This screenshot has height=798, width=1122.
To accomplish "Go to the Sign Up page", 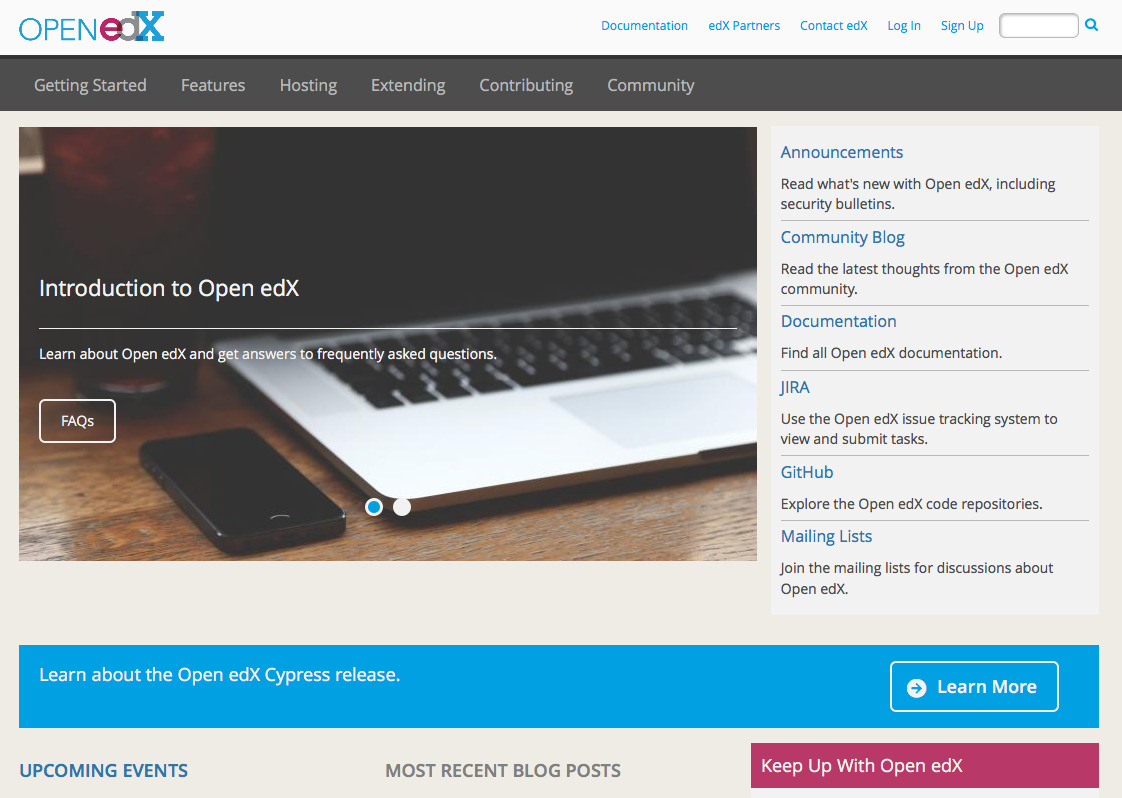I will pyautogui.click(x=962, y=26).
